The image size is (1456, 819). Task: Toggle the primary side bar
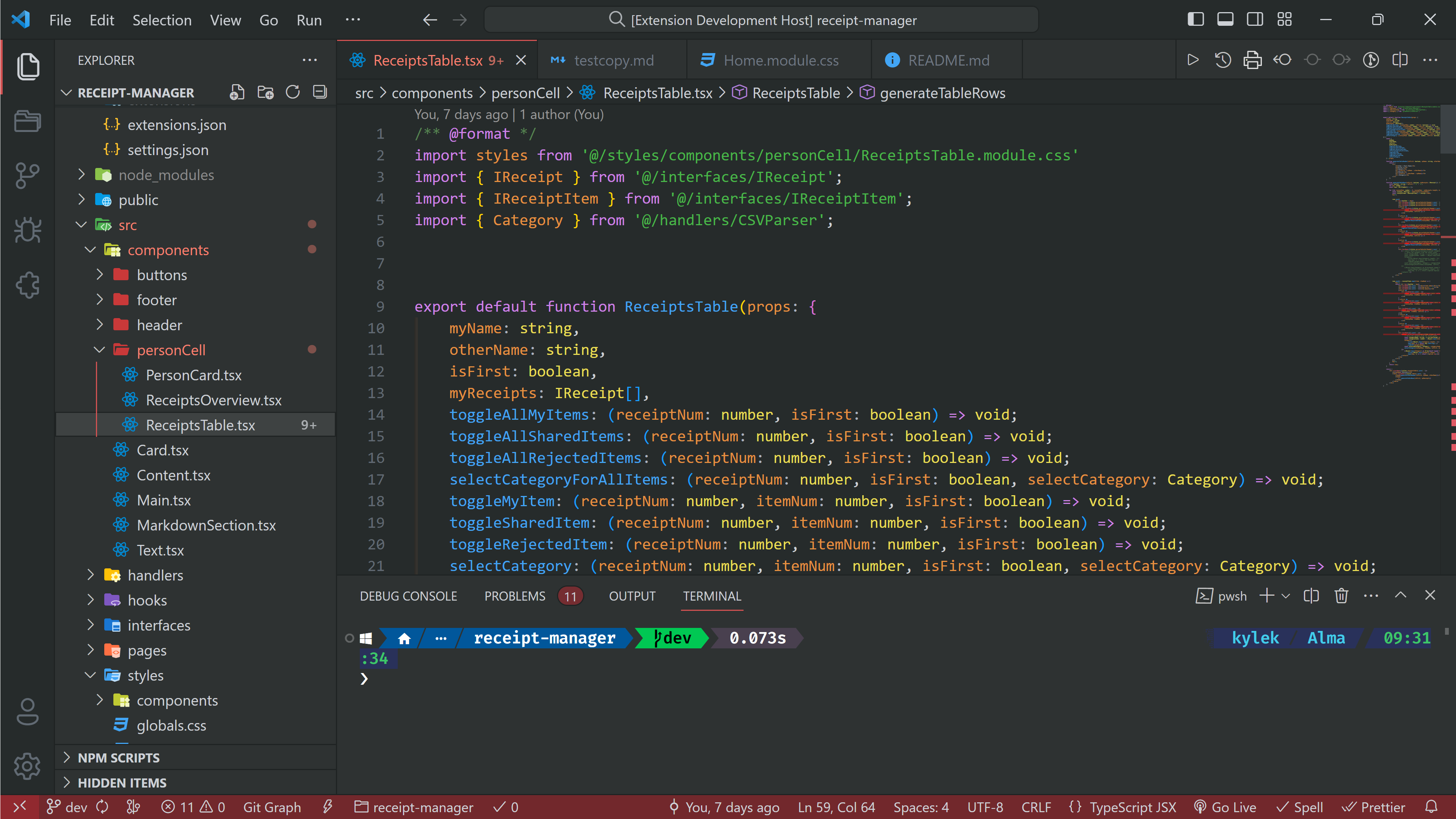pos(1196,20)
